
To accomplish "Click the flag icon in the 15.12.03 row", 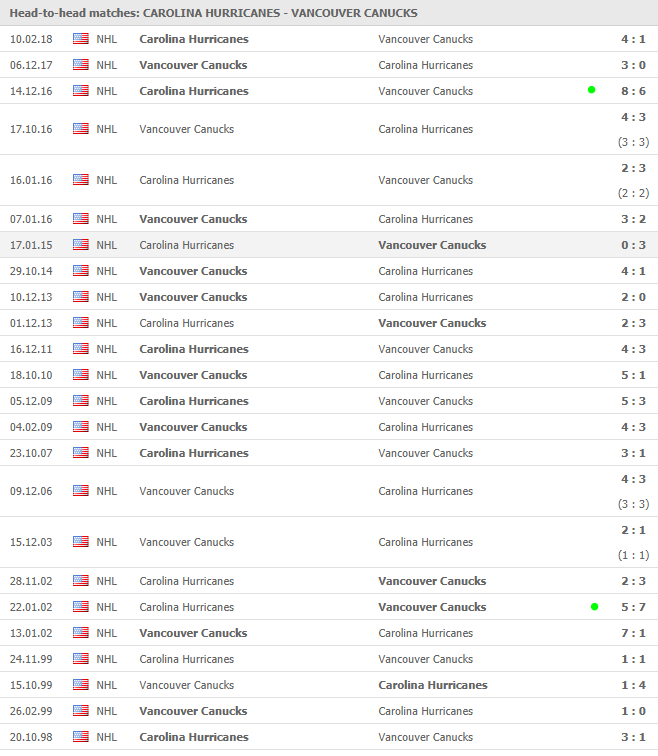I will click(x=81, y=542).
